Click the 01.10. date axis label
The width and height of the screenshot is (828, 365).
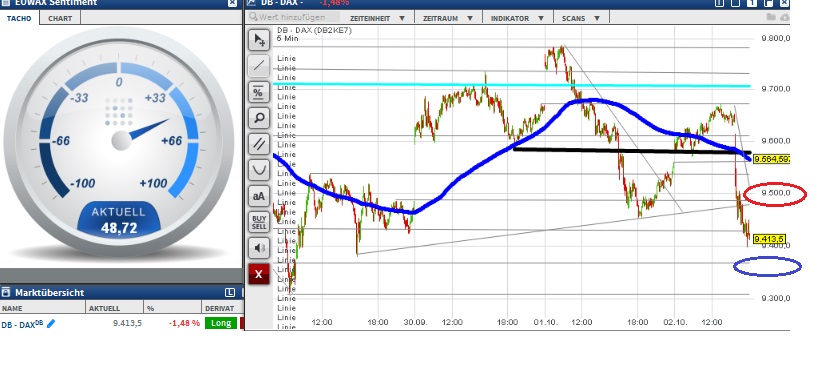pyautogui.click(x=544, y=322)
